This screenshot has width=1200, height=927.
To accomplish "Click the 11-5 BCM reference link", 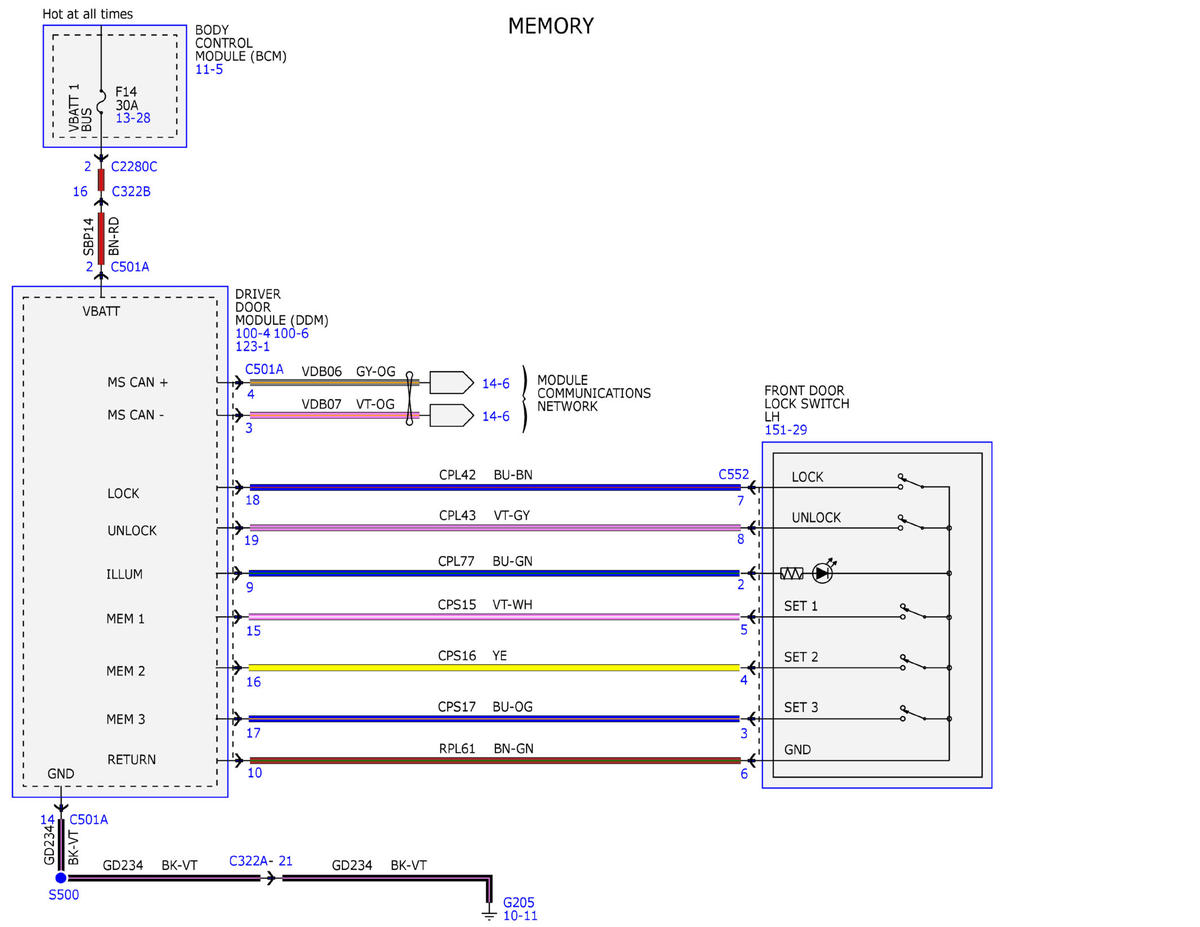I will tap(209, 70).
